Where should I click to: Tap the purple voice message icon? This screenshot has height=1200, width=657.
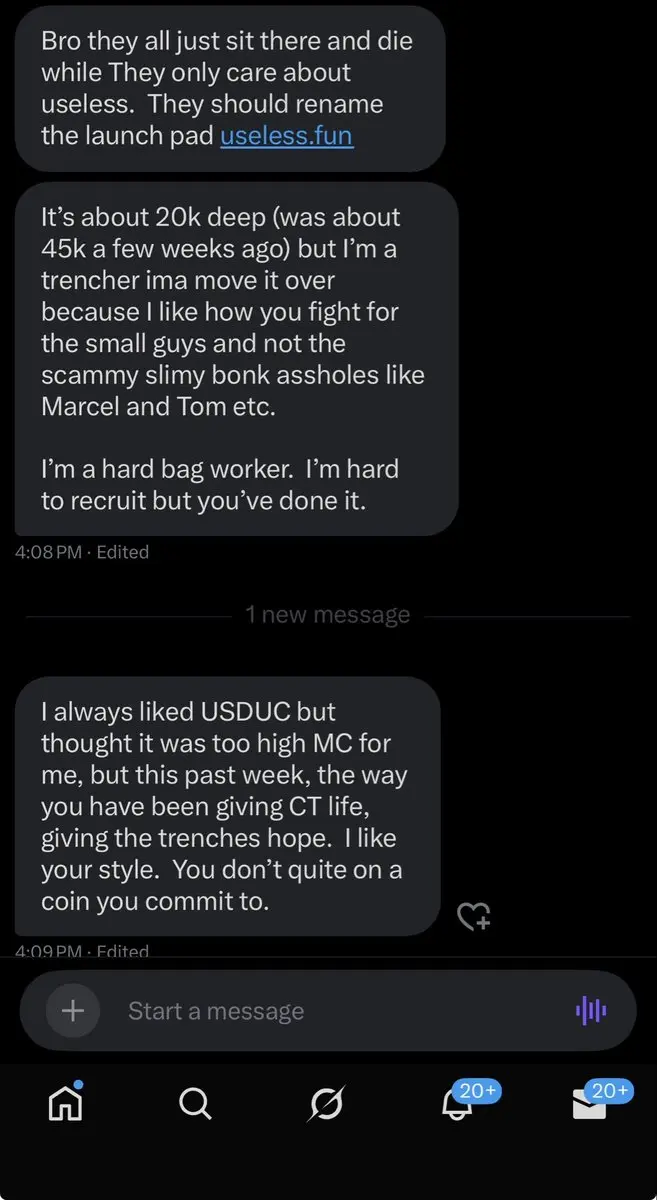click(x=591, y=1011)
